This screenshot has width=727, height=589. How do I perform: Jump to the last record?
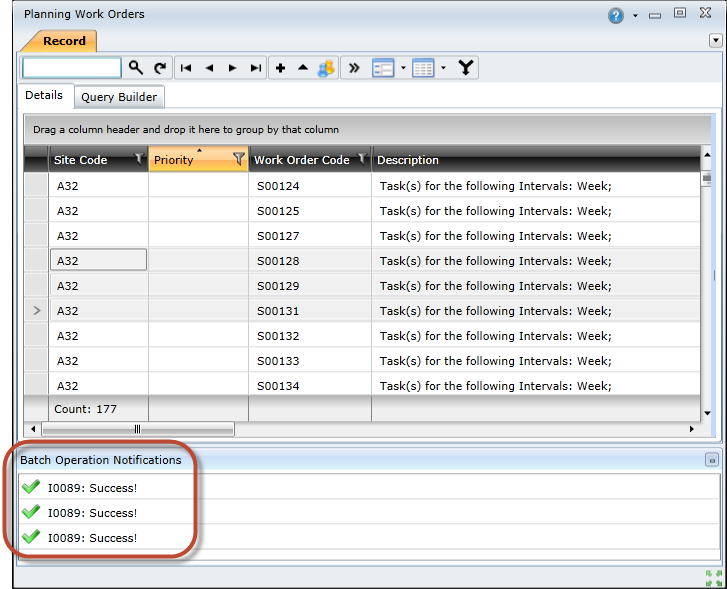pos(256,68)
